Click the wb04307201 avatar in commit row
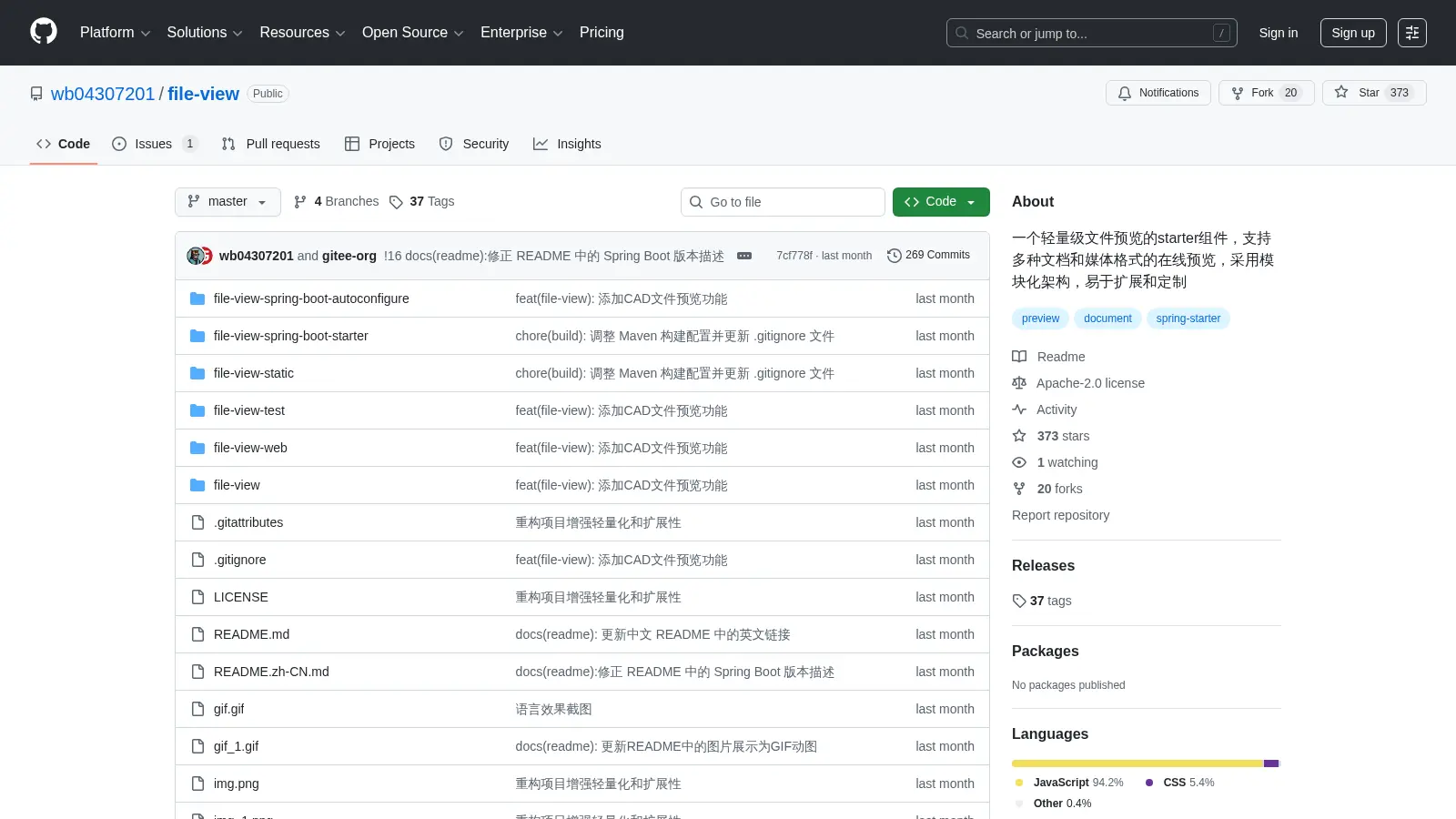 [195, 256]
